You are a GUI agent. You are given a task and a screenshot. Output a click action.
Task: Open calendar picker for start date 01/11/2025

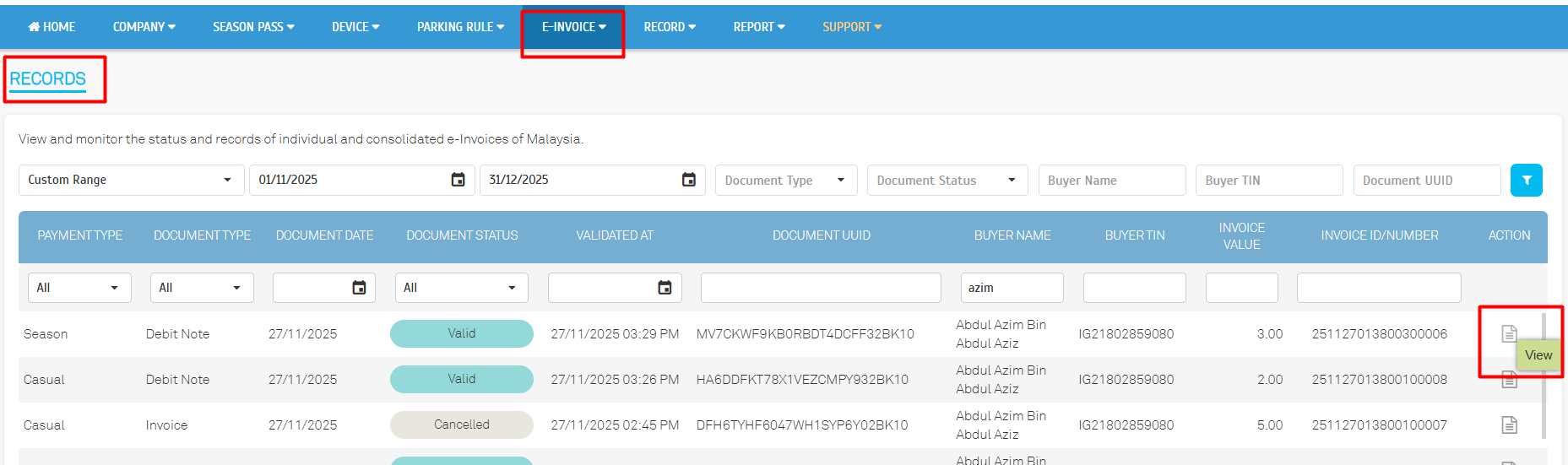click(458, 180)
